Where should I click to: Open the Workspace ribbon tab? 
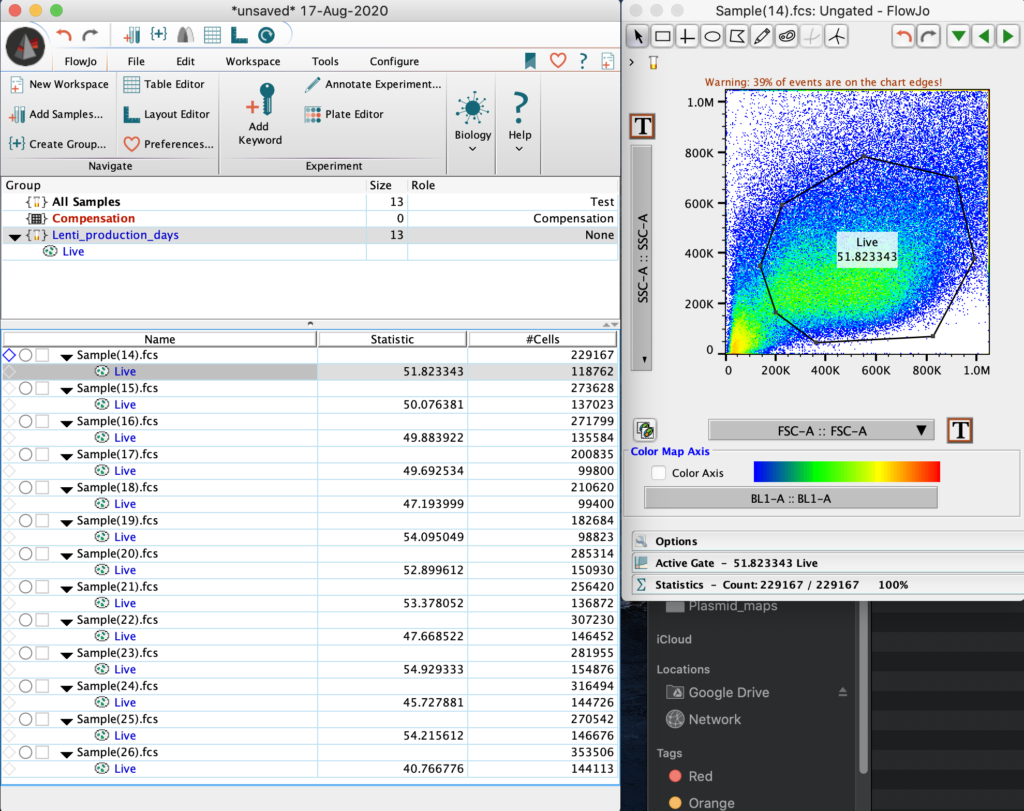(x=253, y=61)
